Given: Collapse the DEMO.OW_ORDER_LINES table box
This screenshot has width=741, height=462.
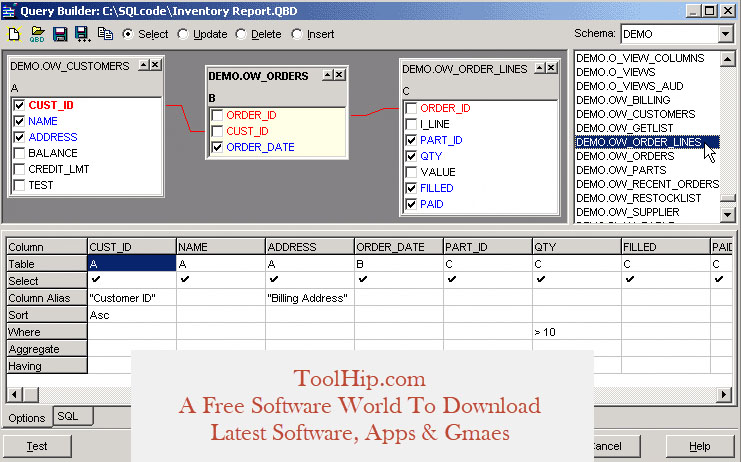Looking at the screenshot, I should pos(540,68).
